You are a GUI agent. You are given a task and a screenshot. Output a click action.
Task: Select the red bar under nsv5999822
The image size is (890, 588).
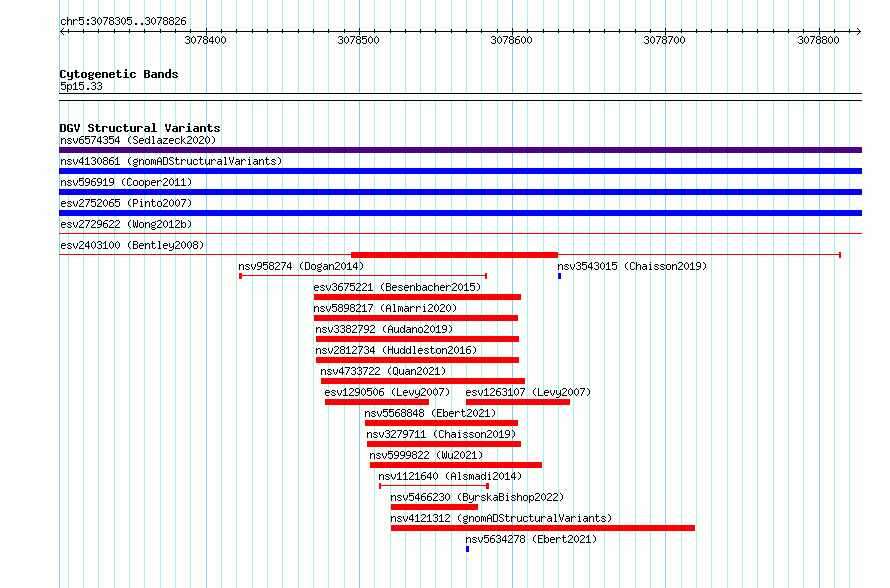point(456,465)
